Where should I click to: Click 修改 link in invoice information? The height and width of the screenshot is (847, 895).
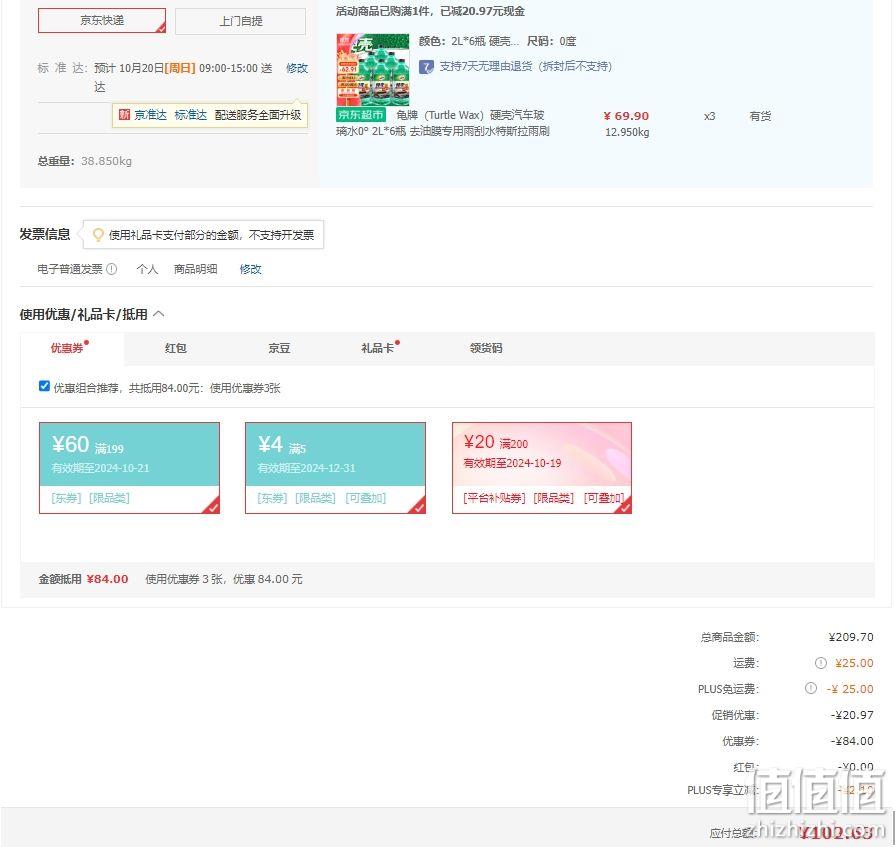point(250,269)
